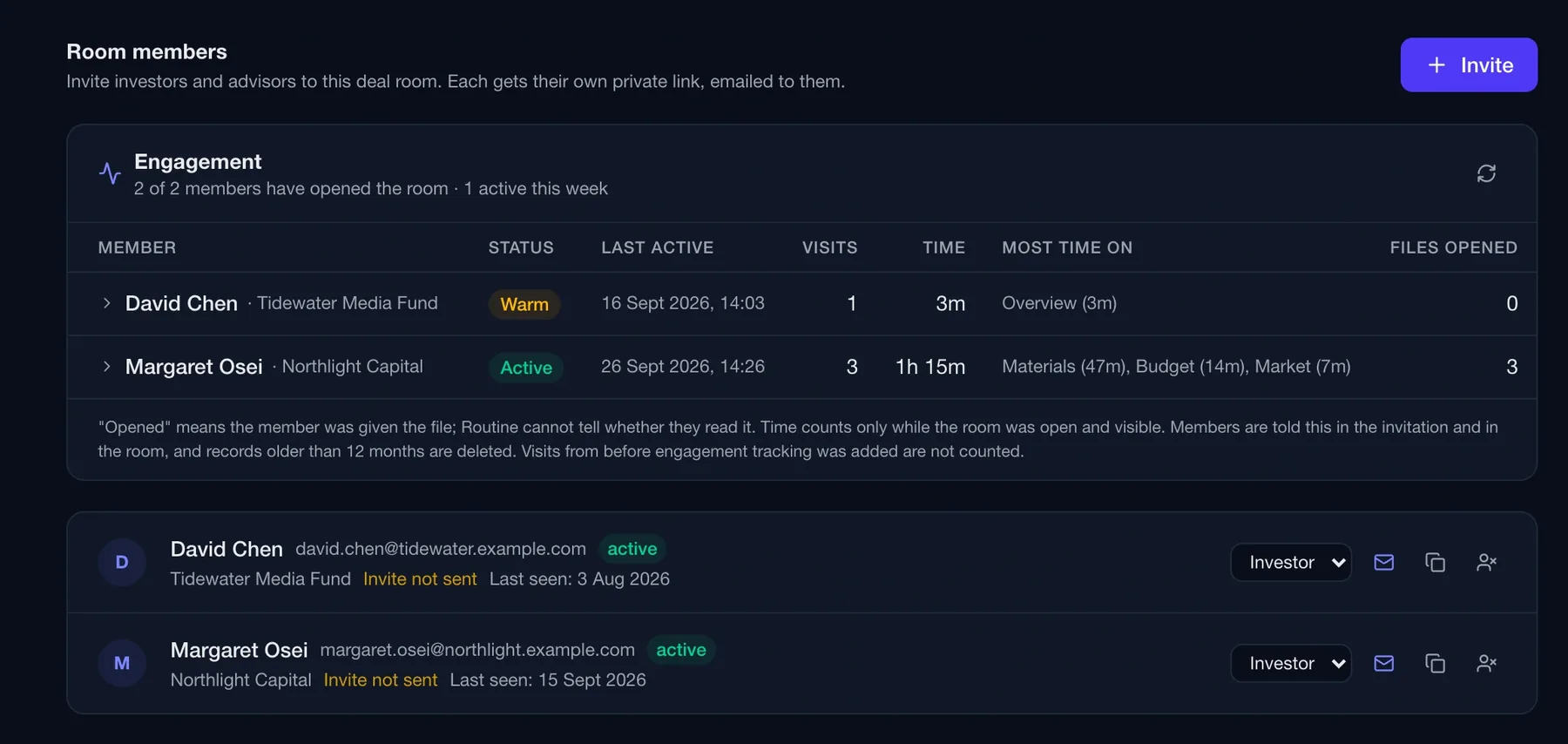Click 'Last seen: 15 Sept 2026'
The height and width of the screenshot is (744, 1568).
point(548,680)
